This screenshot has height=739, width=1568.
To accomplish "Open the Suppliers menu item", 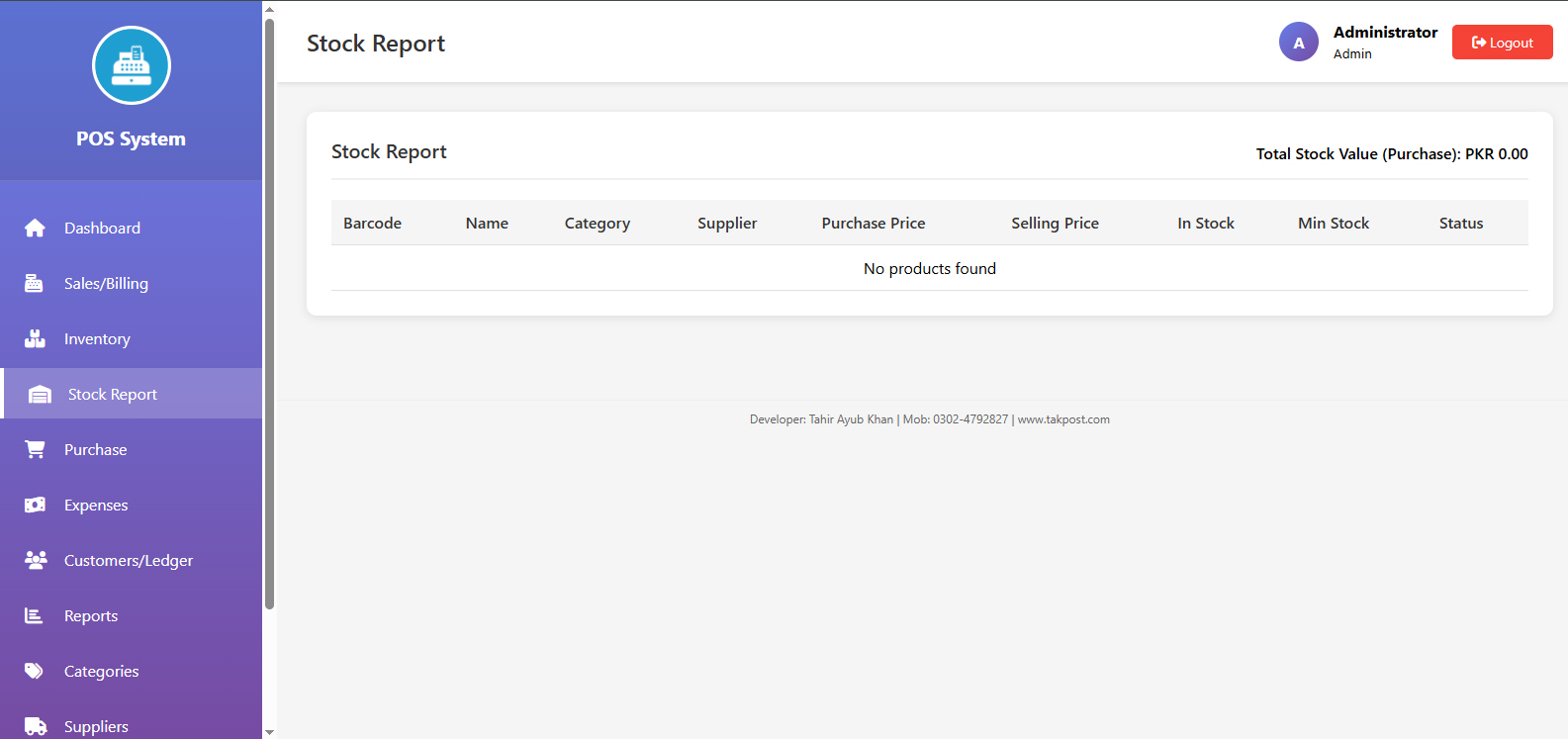I will coord(96,726).
